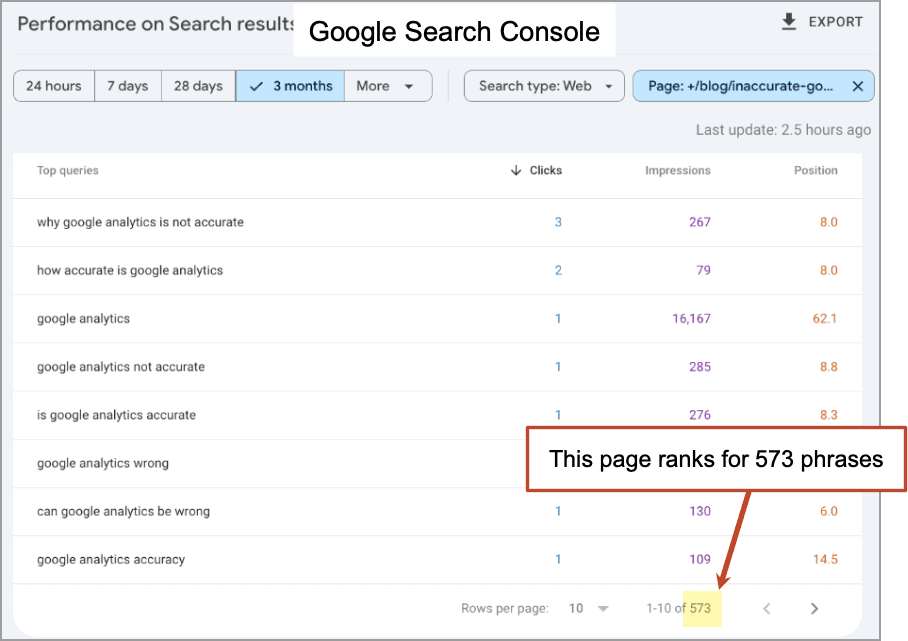This screenshot has width=908, height=641.
Task: Open query 'google analytics wrong'
Action: point(103,463)
